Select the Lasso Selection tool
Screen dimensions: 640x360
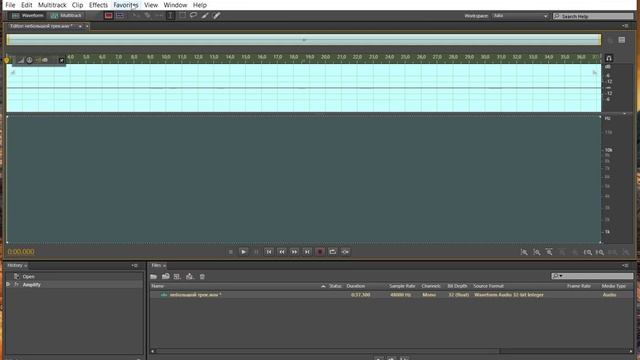[x=193, y=16]
